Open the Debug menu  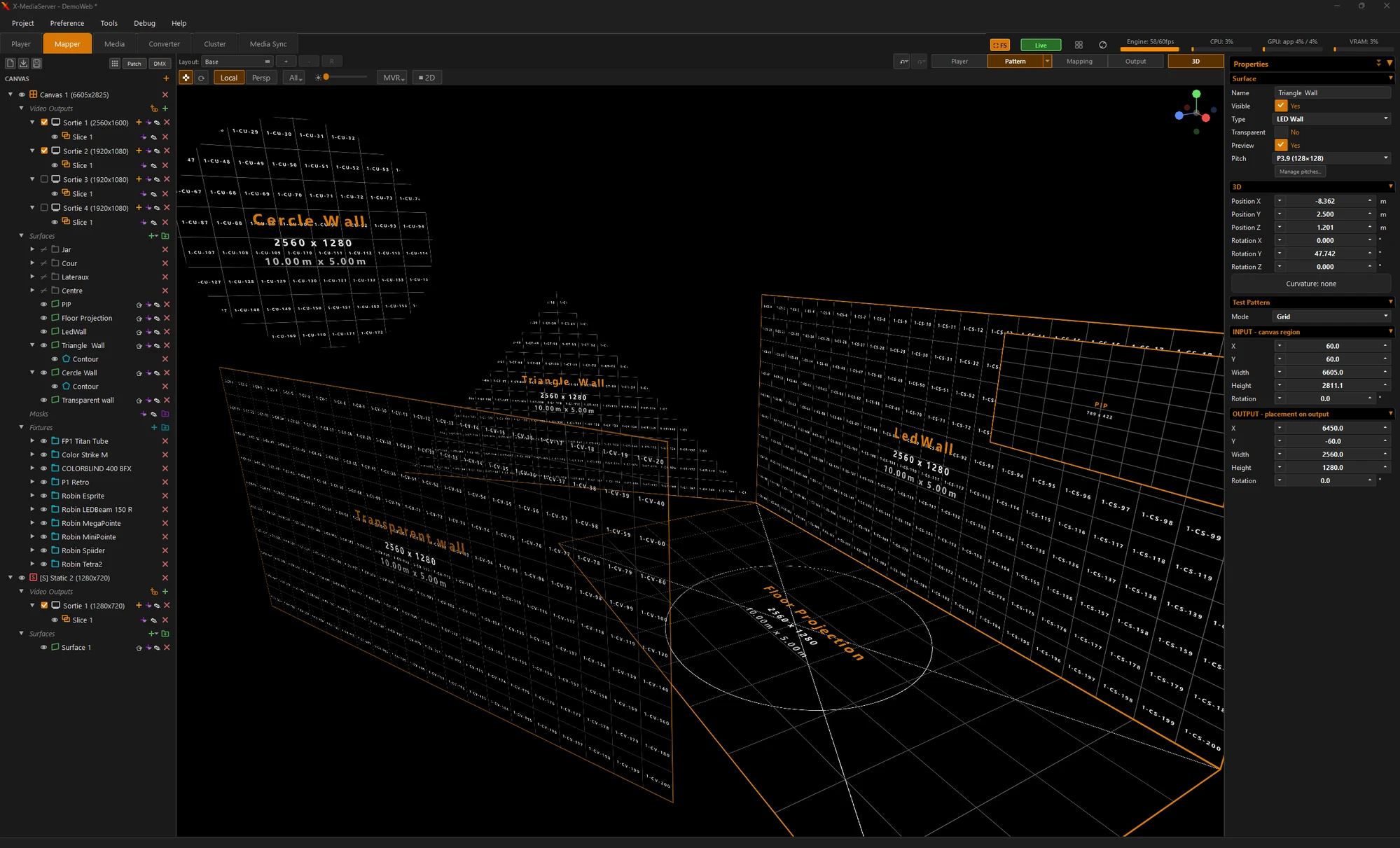coord(144,23)
